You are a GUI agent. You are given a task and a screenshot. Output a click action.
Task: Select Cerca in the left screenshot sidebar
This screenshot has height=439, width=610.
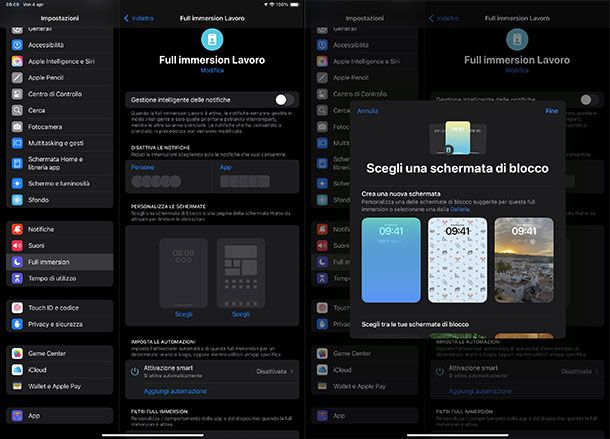point(60,110)
